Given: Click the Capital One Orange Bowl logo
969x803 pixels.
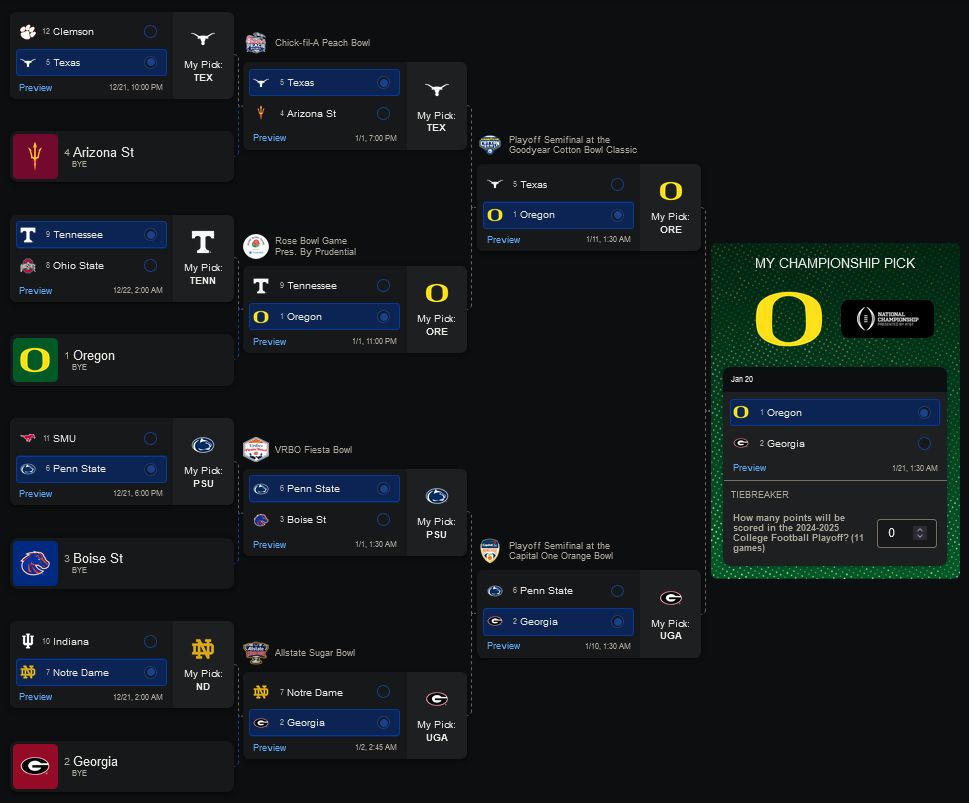Looking at the screenshot, I should pos(490,550).
